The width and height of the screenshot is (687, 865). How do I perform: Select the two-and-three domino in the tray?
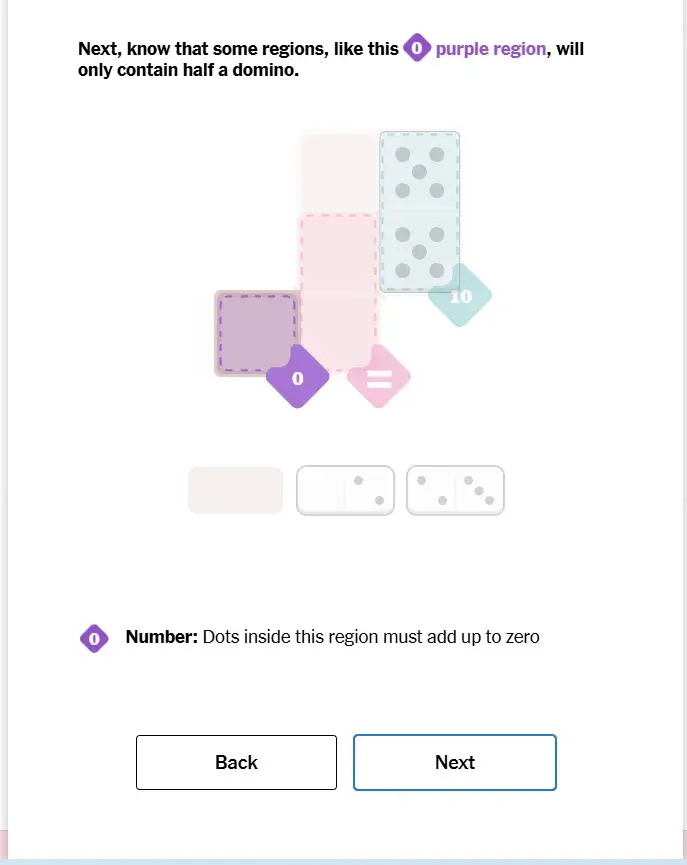[x=455, y=491]
